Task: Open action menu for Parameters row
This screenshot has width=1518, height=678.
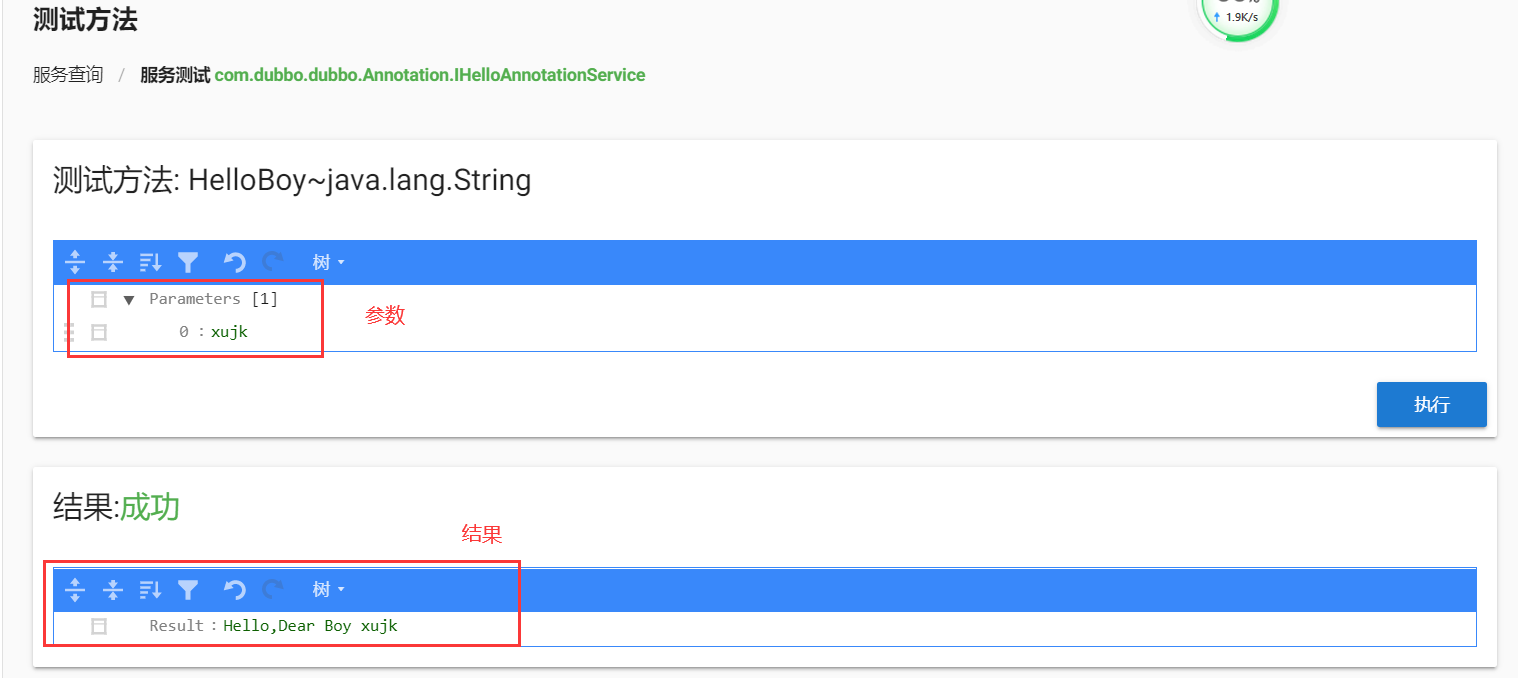Action: (99, 299)
